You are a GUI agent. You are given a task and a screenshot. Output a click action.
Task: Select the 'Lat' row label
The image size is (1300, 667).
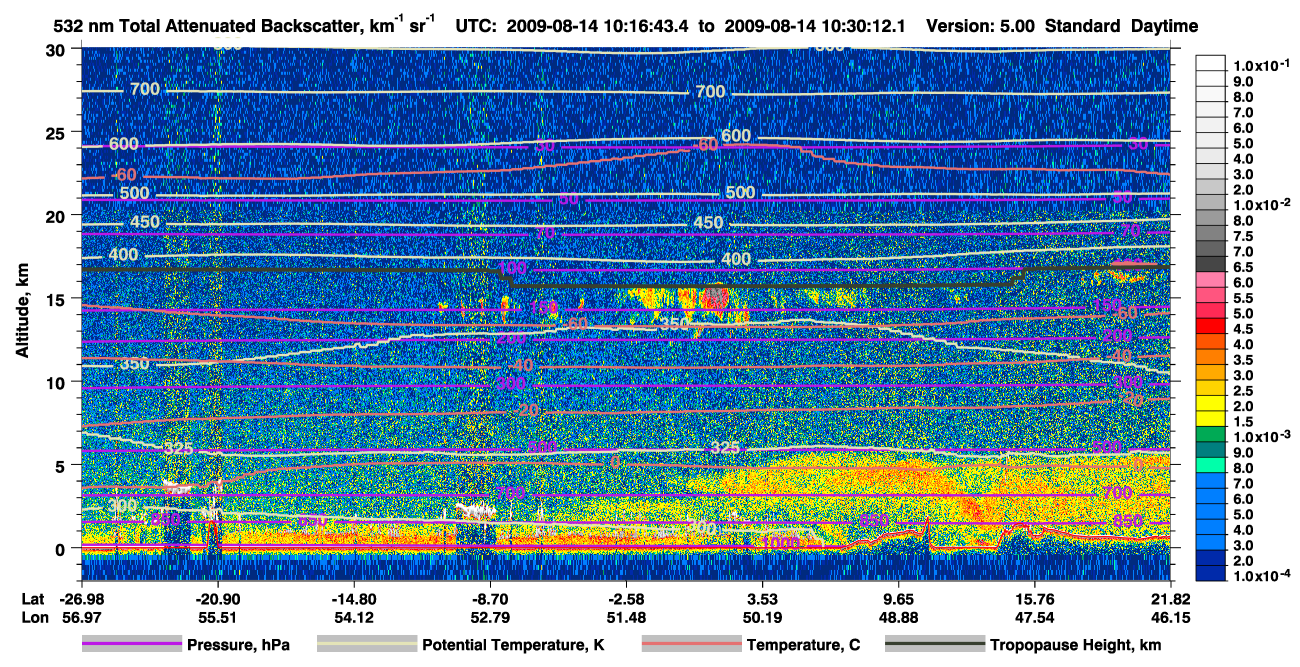click(x=32, y=598)
